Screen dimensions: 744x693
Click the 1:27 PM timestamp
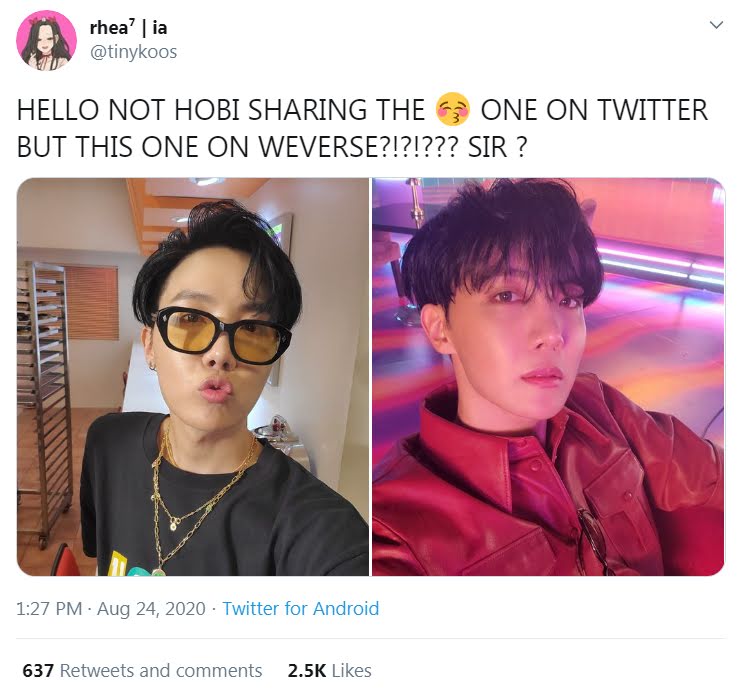(49, 608)
